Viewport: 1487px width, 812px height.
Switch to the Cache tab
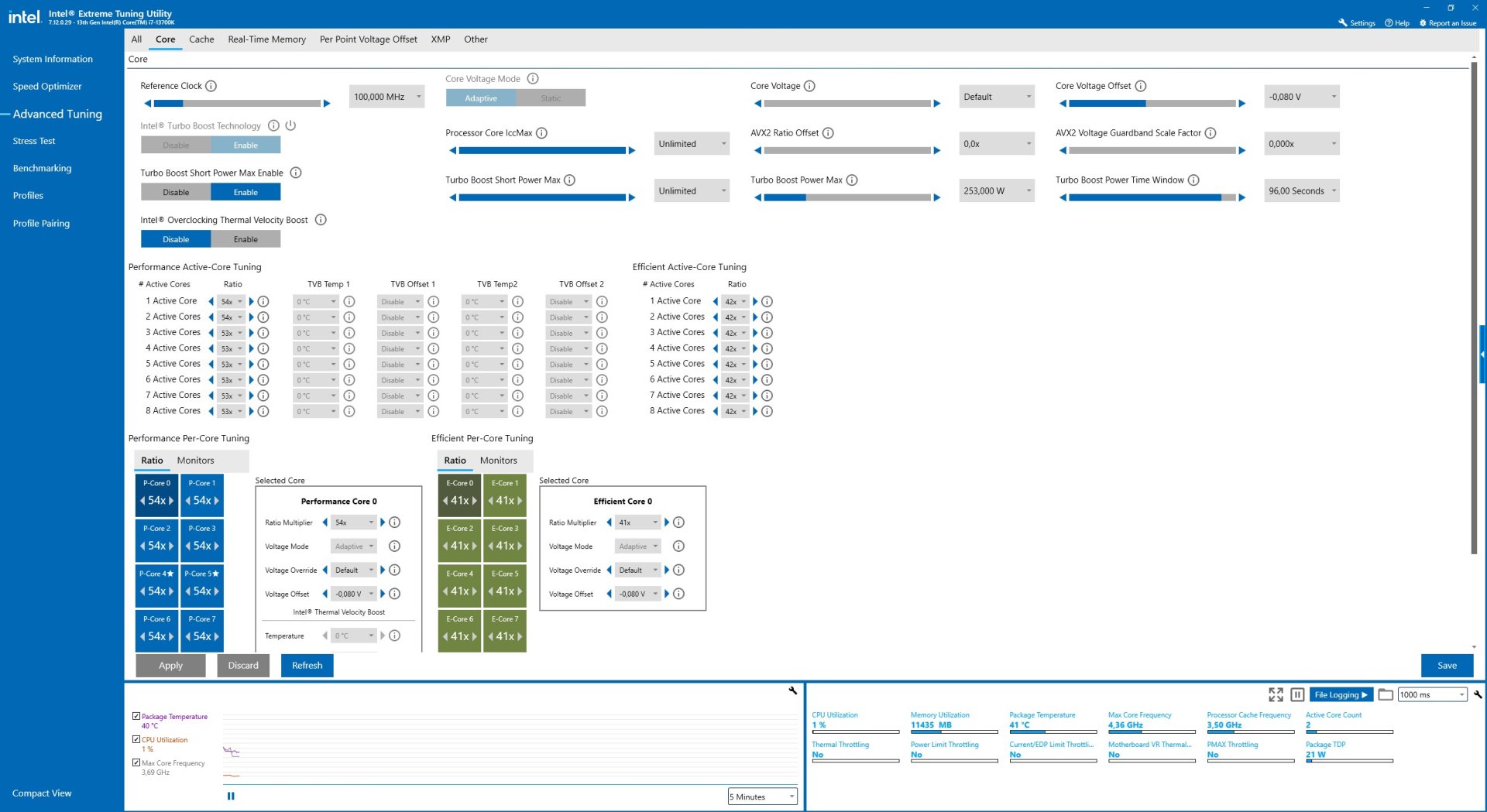(201, 39)
